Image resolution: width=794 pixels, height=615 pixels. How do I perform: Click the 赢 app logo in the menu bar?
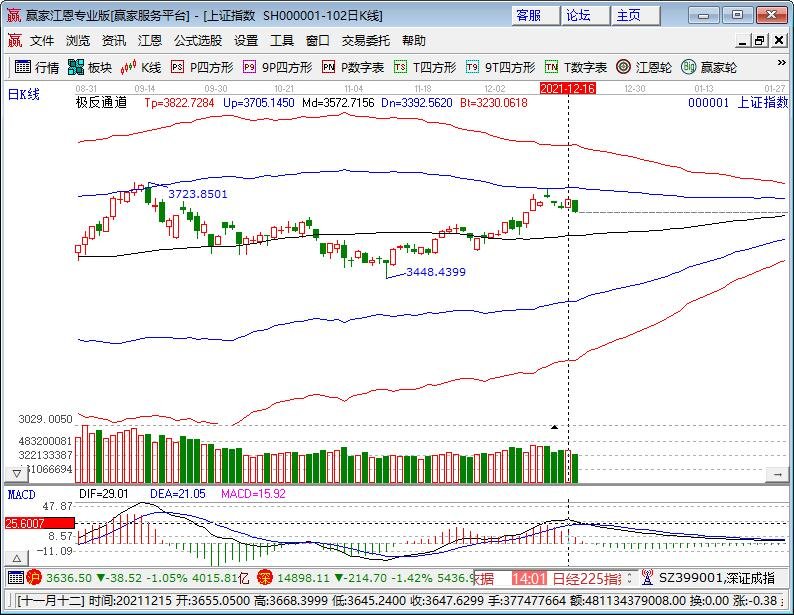[x=15, y=40]
